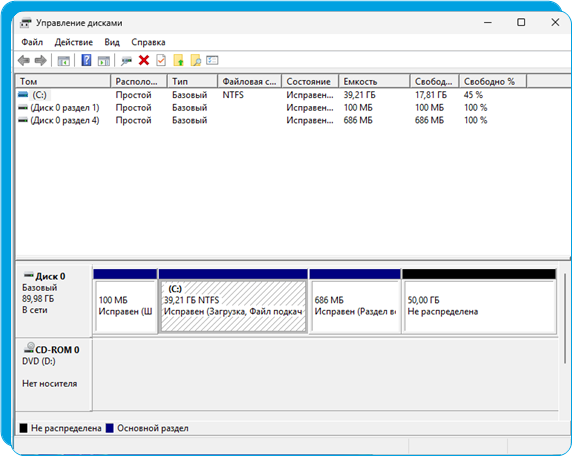Click the drive connect toolbar icon
The height and width of the screenshot is (456, 572).
tap(126, 61)
